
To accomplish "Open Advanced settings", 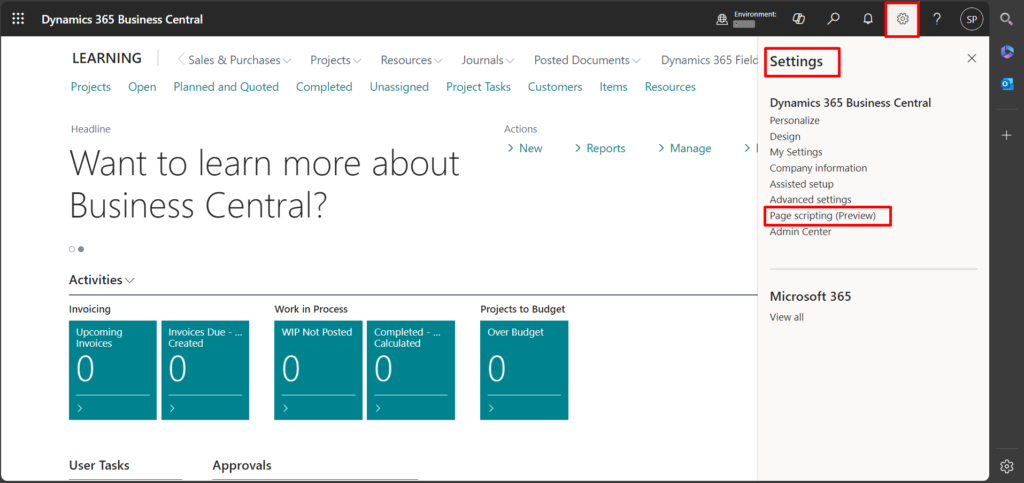I will point(810,200).
